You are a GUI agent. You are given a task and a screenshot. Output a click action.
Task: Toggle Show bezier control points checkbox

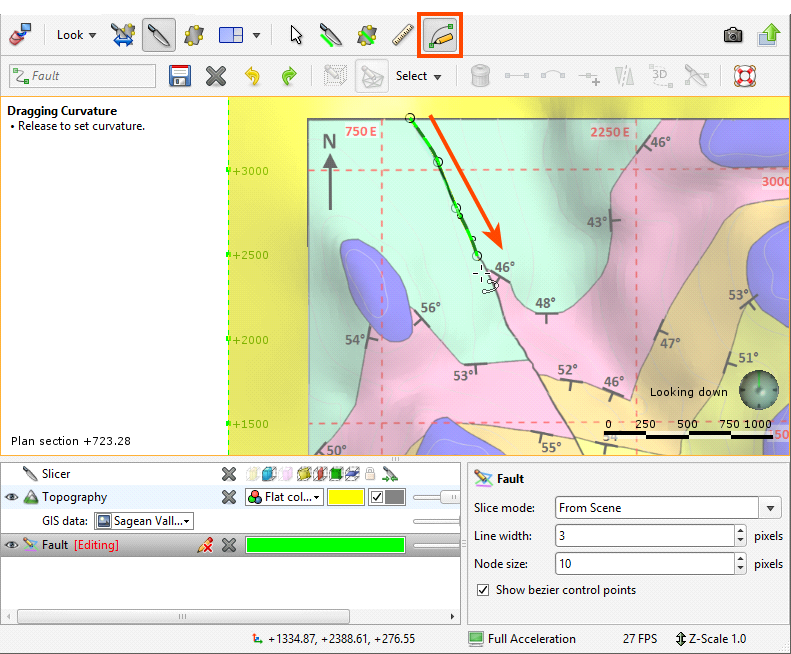coord(483,590)
